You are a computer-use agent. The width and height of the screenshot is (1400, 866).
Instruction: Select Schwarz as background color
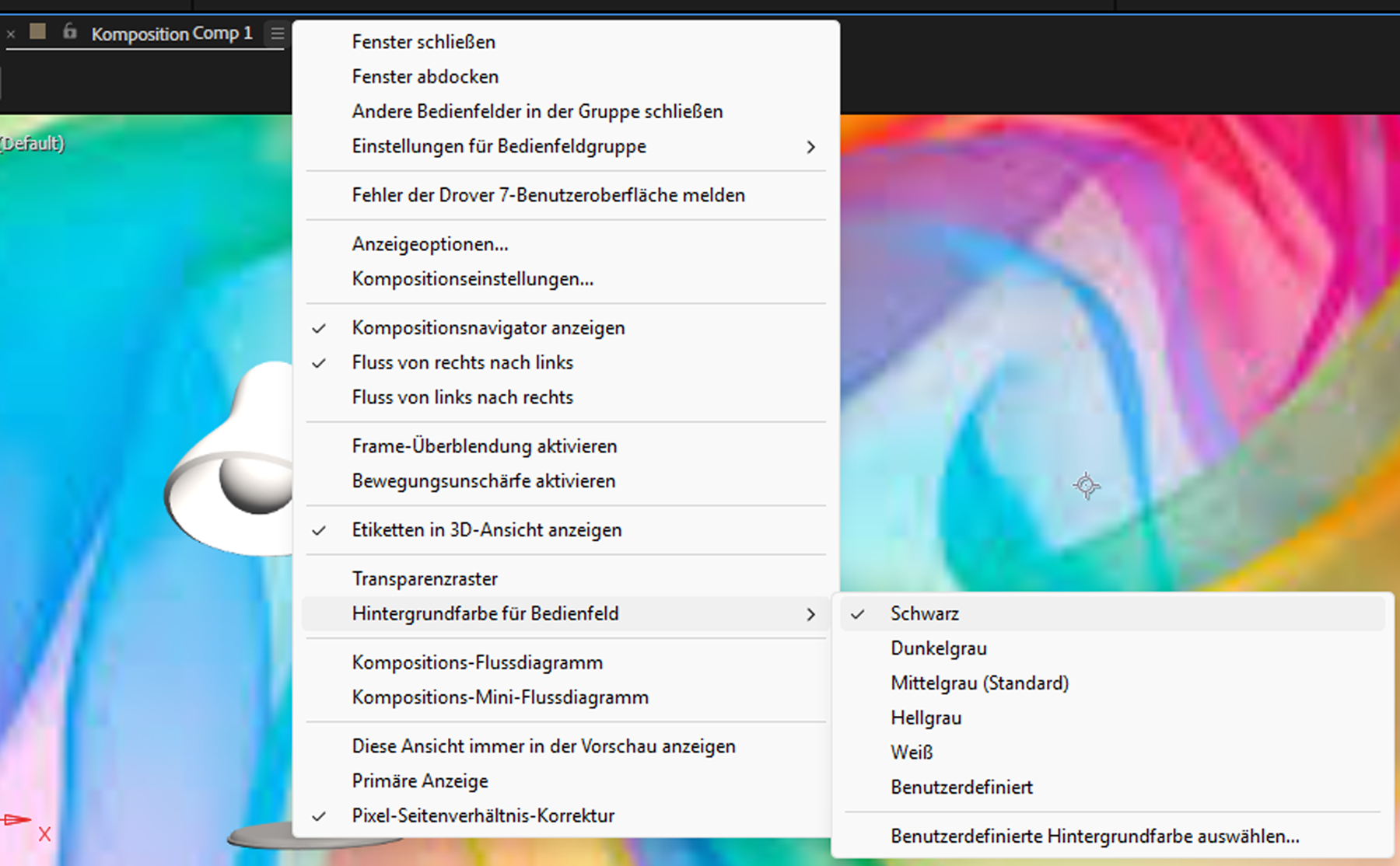click(x=925, y=613)
